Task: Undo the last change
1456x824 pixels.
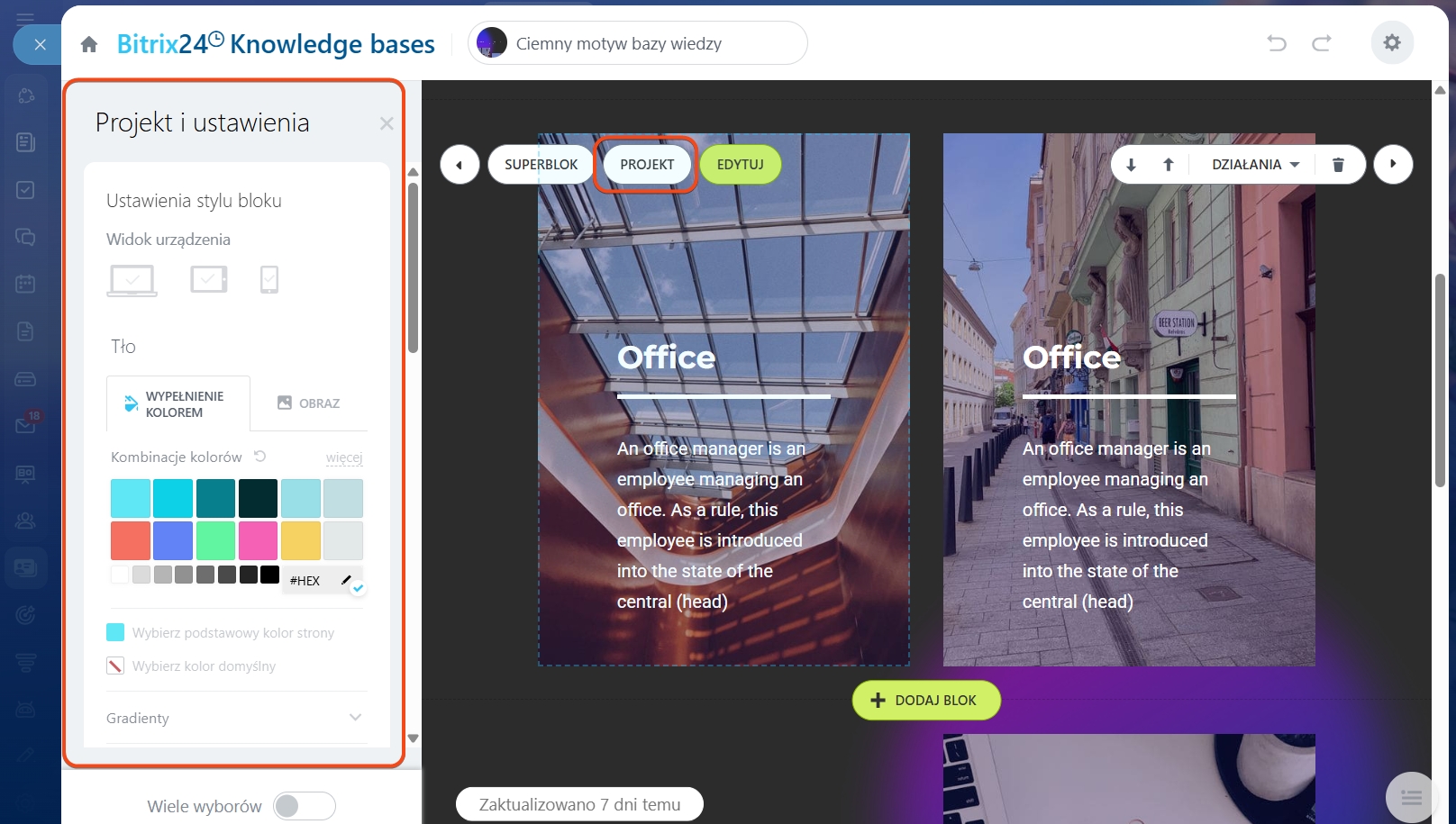Action: 1277,43
